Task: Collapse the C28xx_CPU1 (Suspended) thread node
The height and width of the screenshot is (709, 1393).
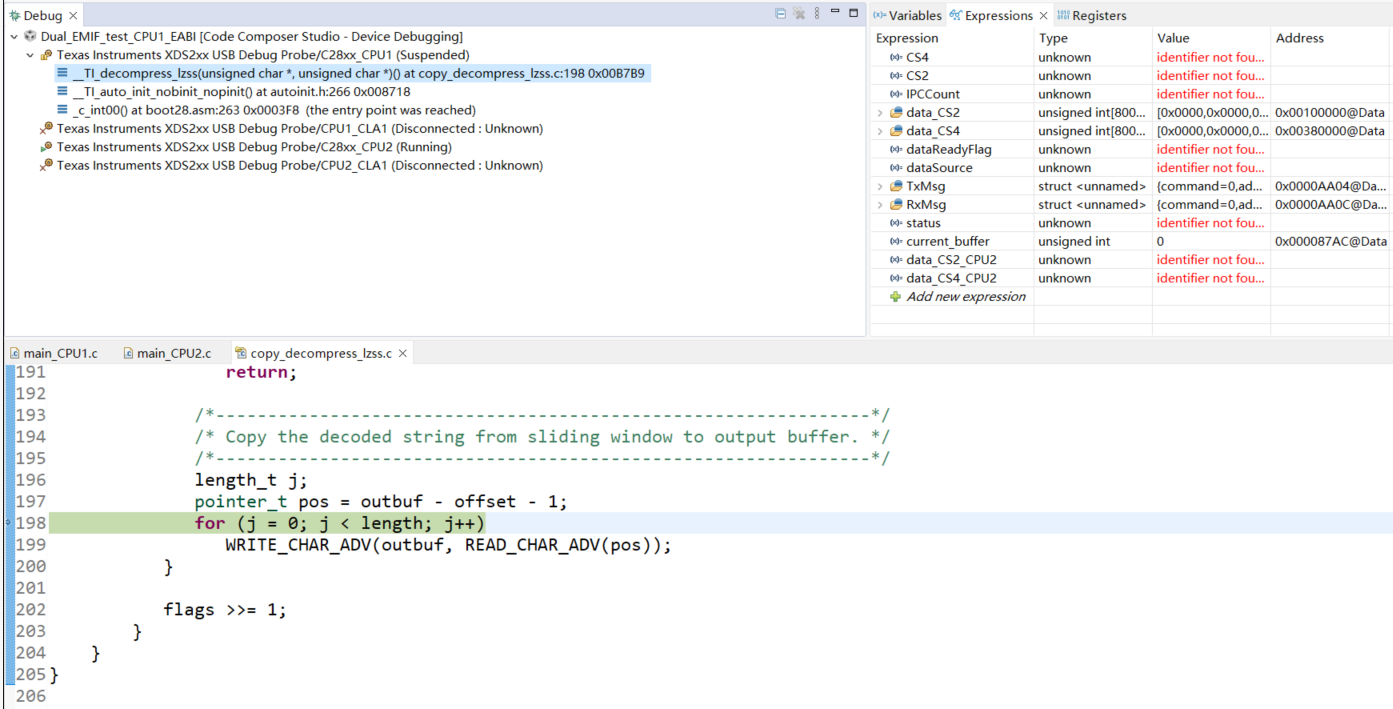Action: [x=30, y=55]
